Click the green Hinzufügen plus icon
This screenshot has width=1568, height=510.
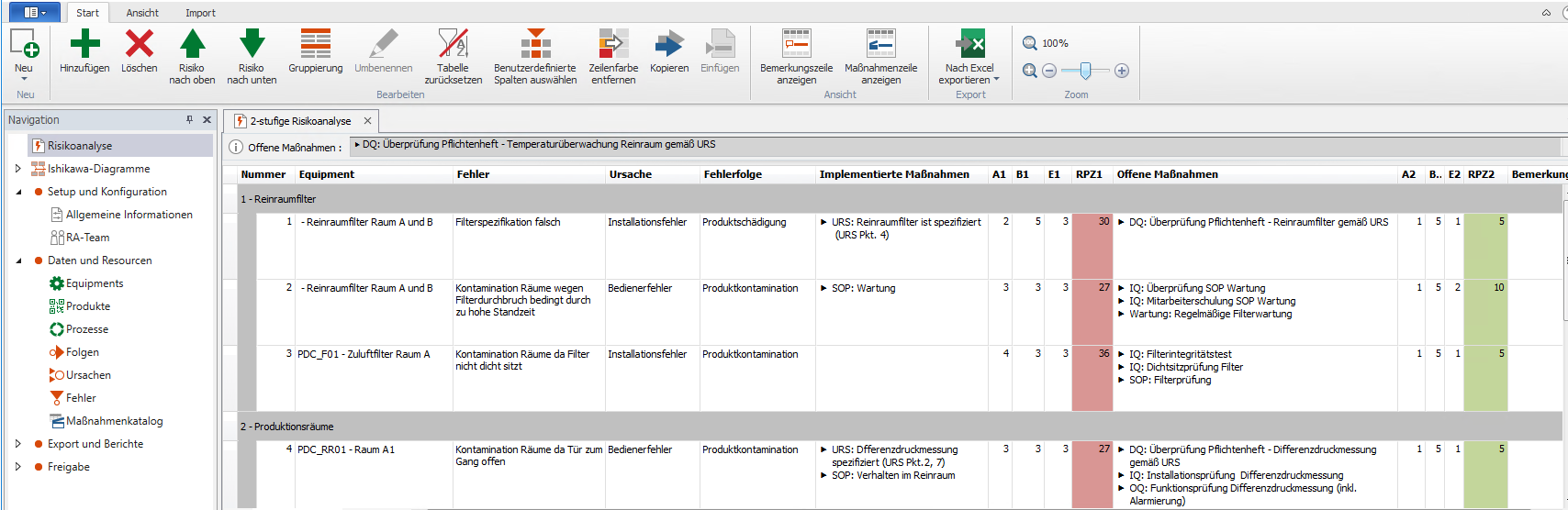point(84,44)
